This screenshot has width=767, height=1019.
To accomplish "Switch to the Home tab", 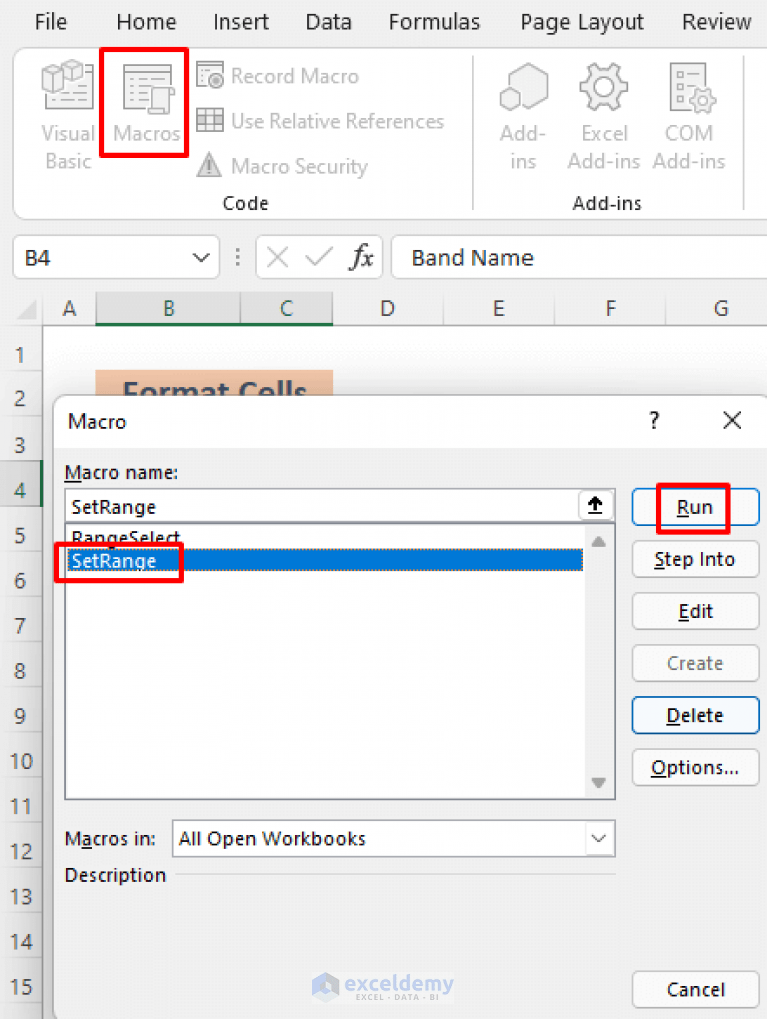I will [146, 21].
